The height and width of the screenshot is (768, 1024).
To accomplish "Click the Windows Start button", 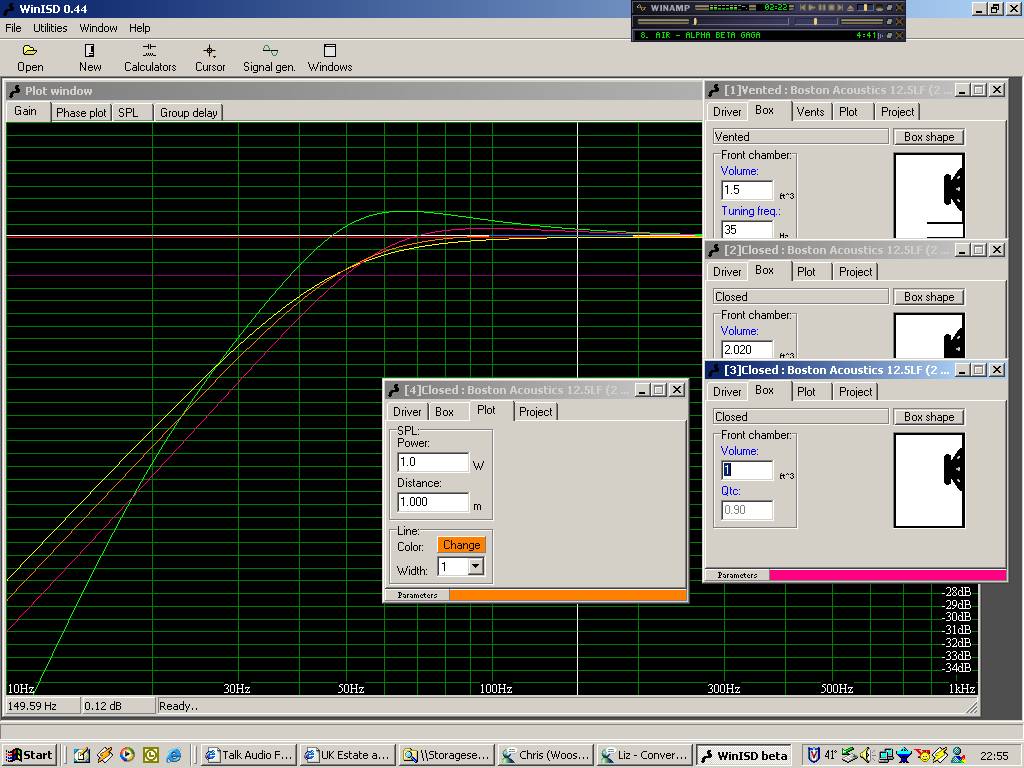I will (29, 755).
